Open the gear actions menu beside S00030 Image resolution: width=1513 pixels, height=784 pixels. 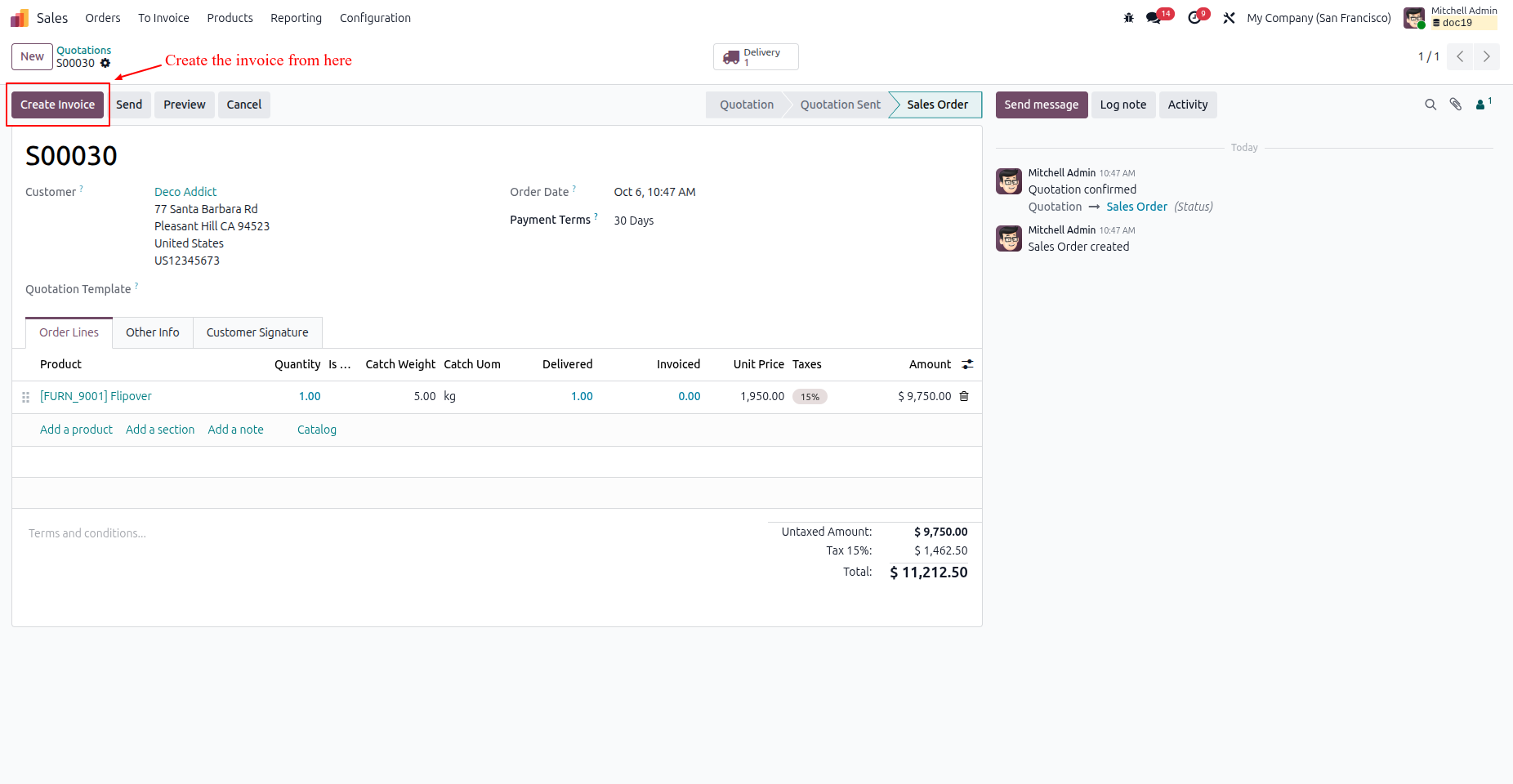click(105, 63)
